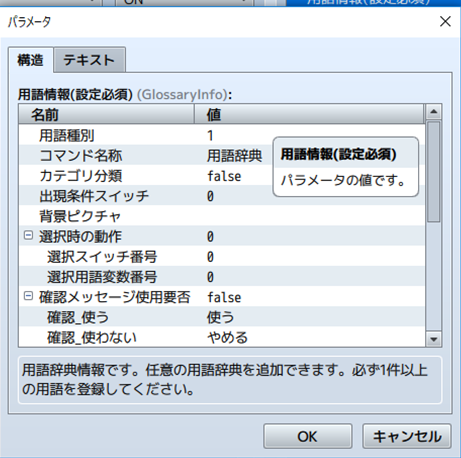Select the 確認_使う row name
Image resolution: width=461 pixels, height=458 pixels.
(x=78, y=317)
